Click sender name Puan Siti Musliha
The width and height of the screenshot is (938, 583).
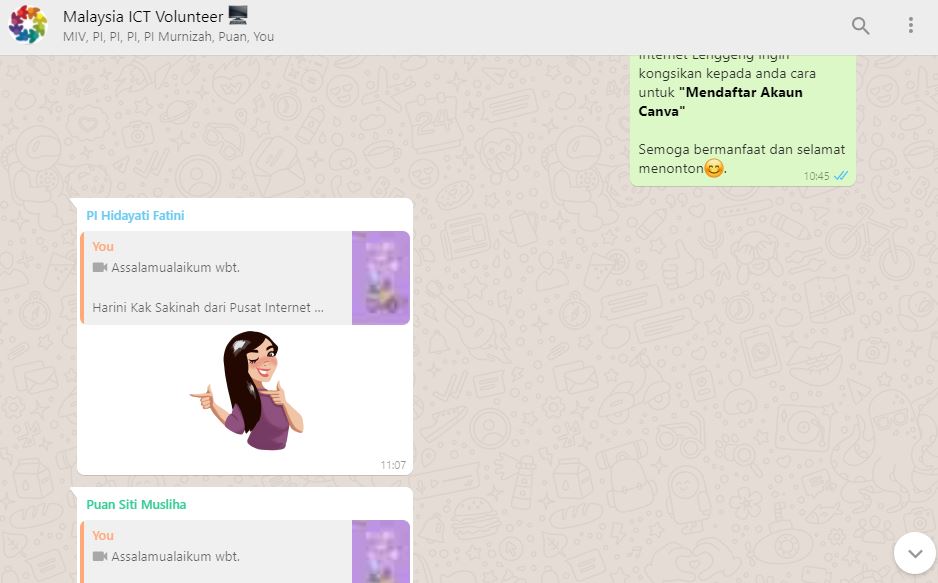(x=136, y=504)
